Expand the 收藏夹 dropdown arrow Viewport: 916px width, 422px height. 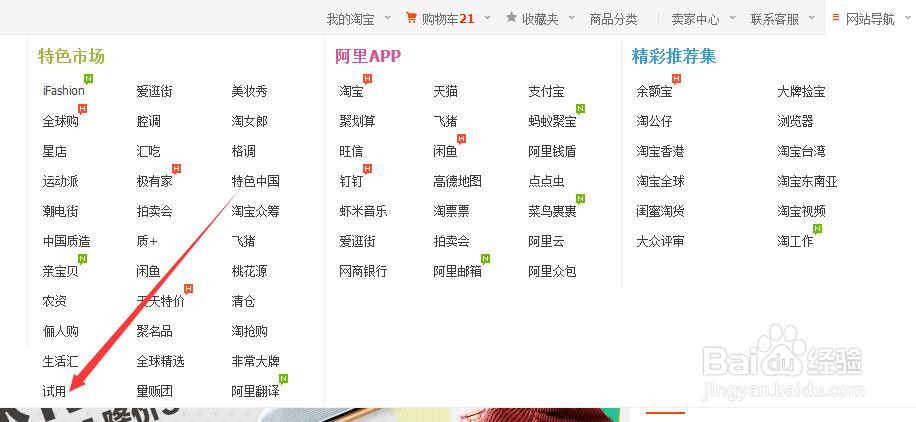pos(571,18)
